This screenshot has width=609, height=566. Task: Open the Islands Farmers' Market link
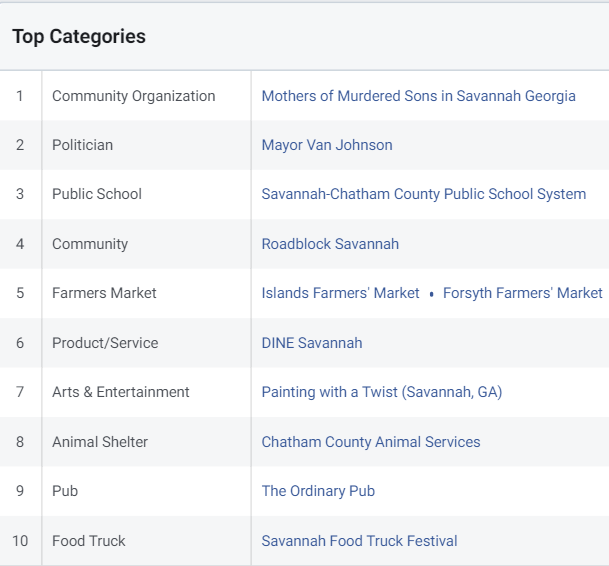pyautogui.click(x=340, y=293)
